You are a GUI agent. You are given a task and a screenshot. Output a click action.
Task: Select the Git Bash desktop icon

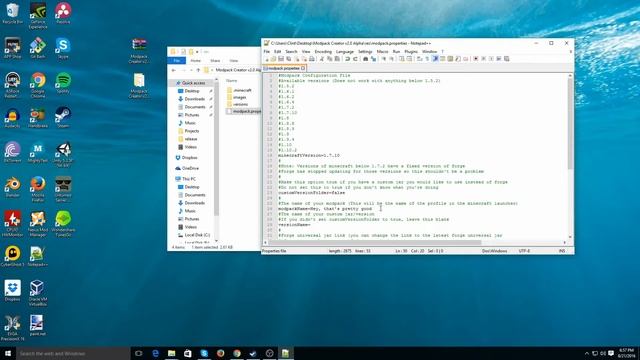pos(38,48)
